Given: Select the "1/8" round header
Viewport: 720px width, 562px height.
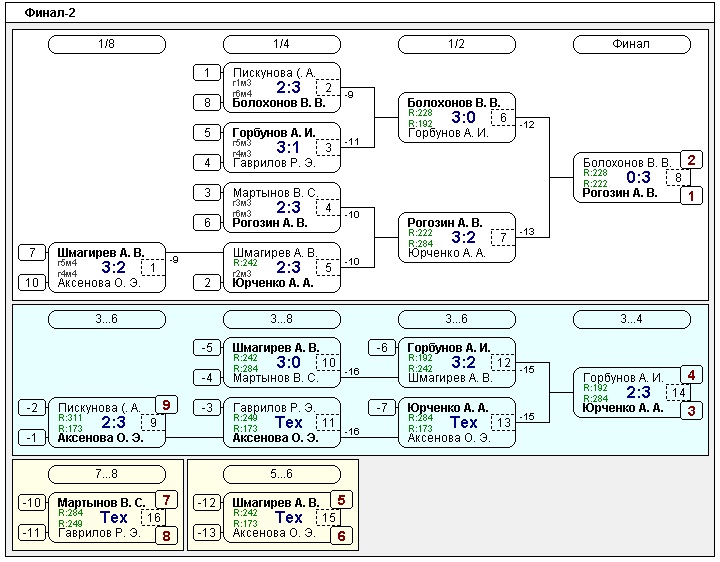Looking at the screenshot, I should [106, 44].
